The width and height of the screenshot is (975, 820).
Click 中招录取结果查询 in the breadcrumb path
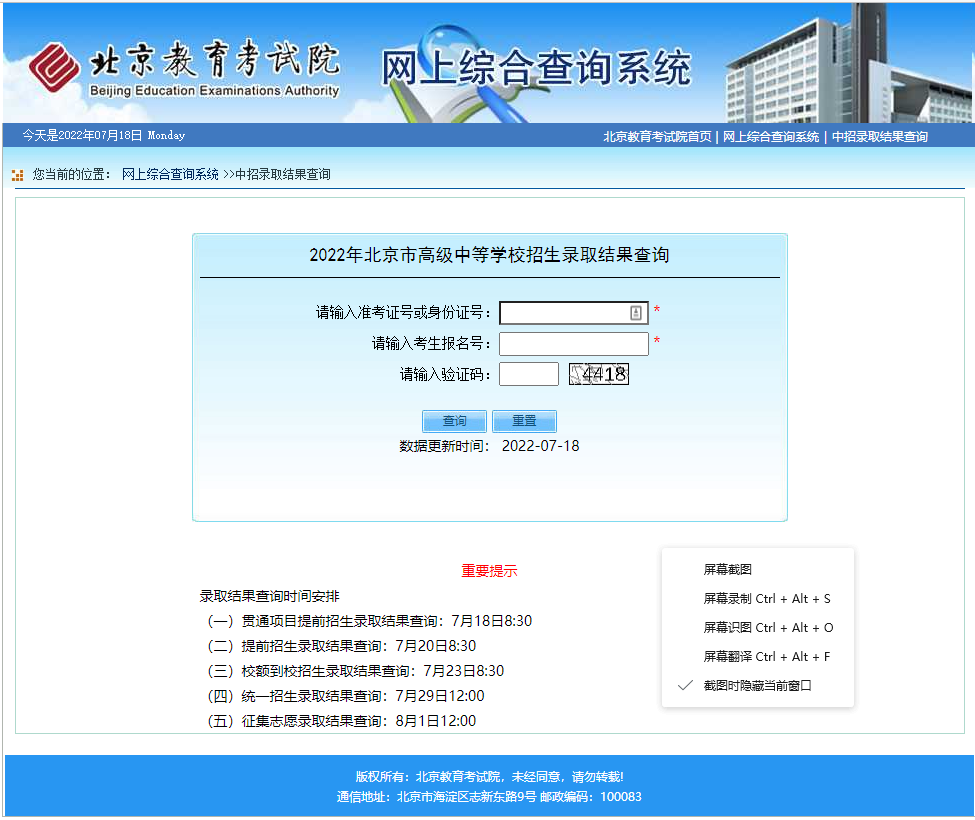pos(282,175)
